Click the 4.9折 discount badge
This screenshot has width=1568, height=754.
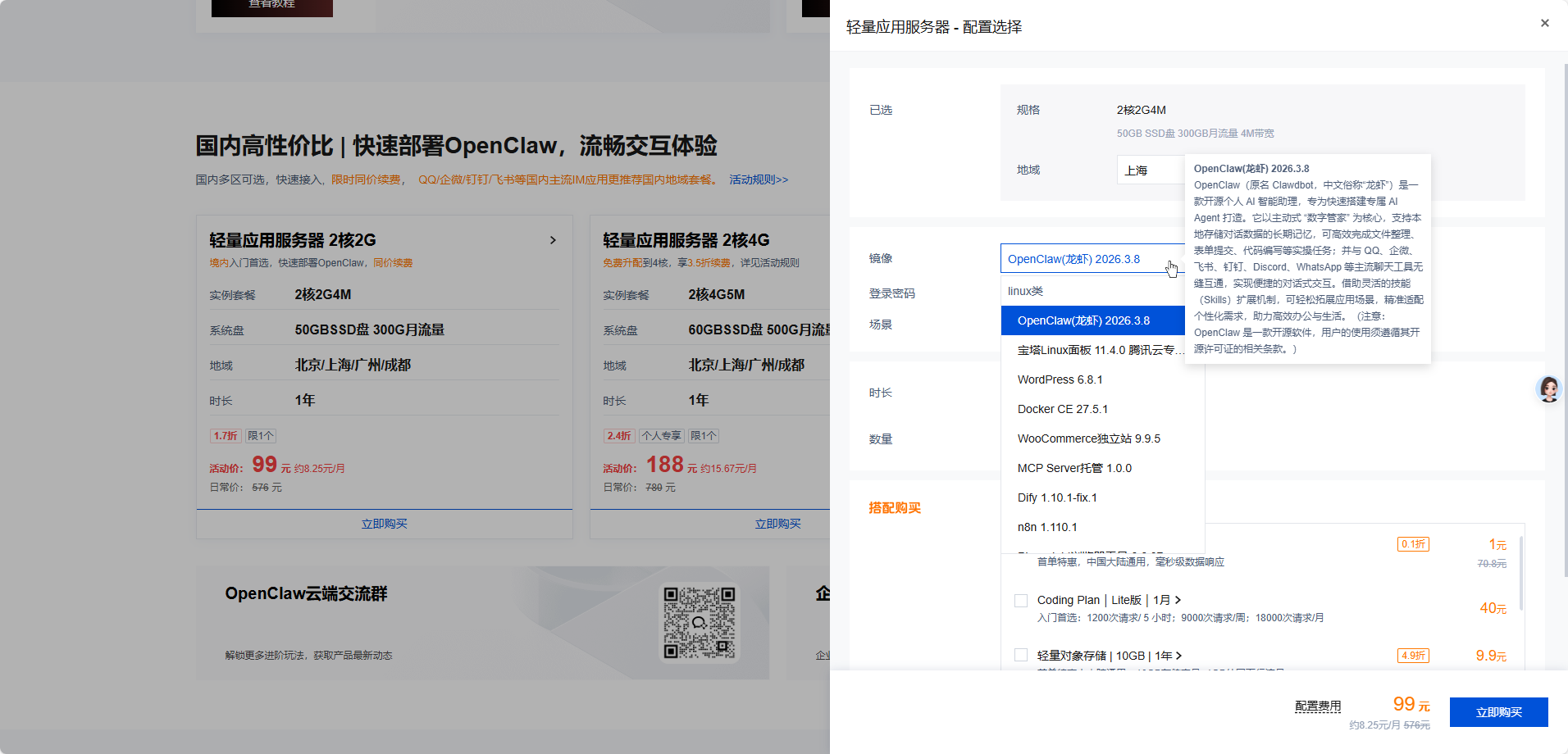[x=1413, y=656]
